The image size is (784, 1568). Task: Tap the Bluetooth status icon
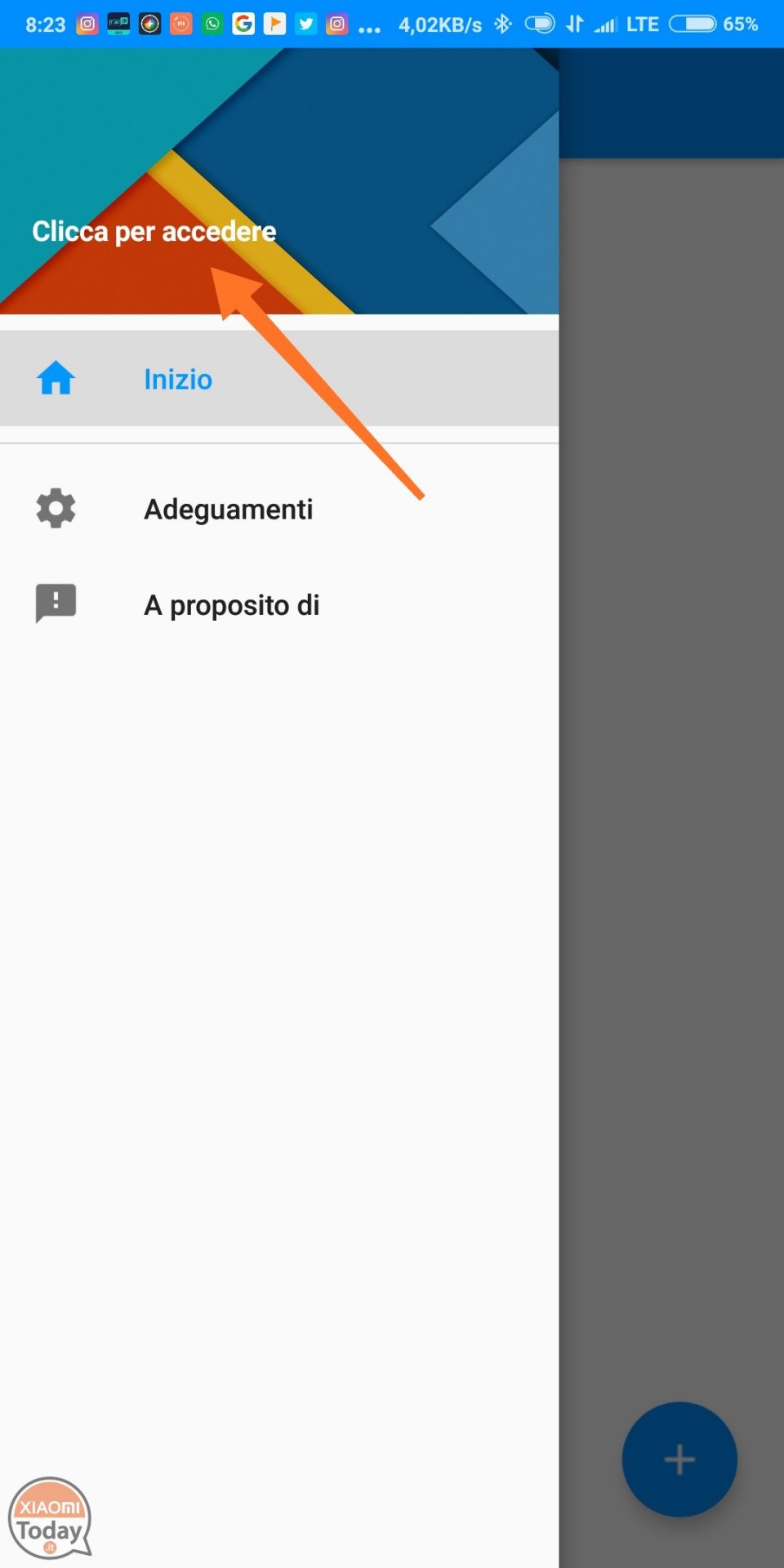coord(502,24)
